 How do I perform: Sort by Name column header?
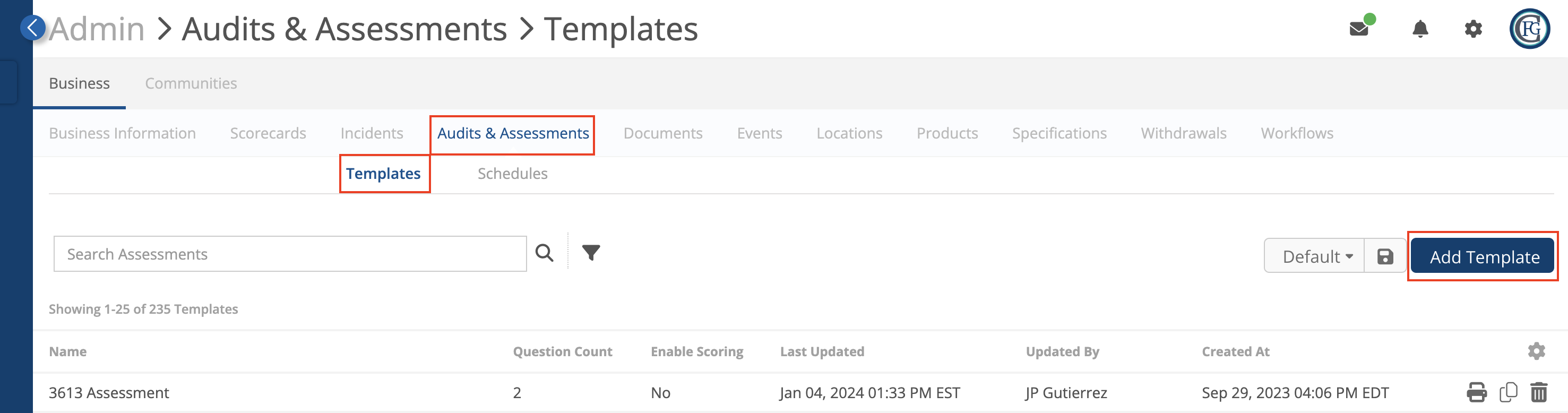[x=67, y=351]
